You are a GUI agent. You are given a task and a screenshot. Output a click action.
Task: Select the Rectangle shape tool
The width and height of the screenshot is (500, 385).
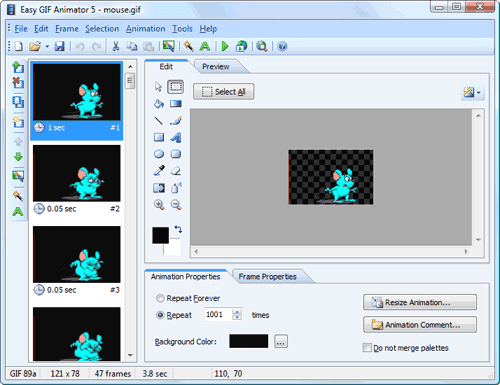159,137
